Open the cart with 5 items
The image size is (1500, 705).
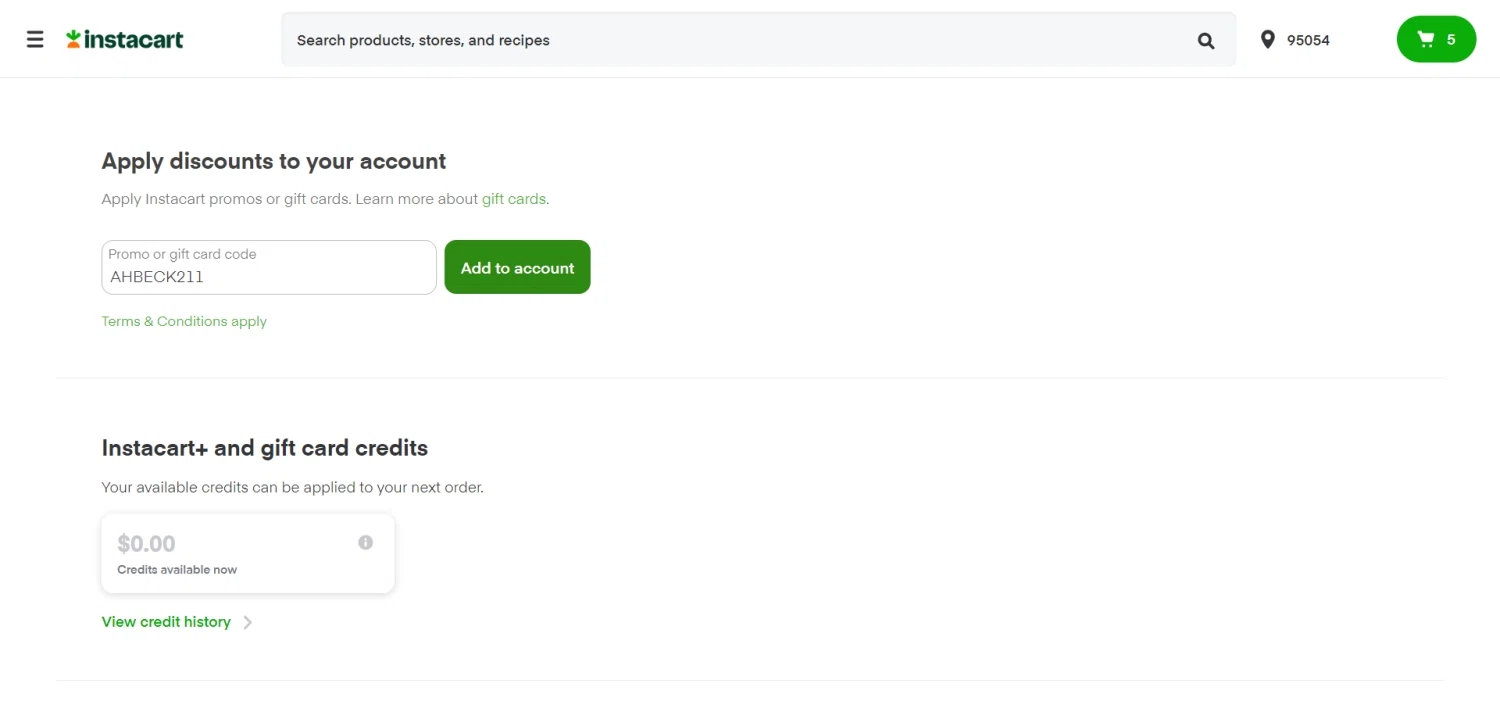click(1436, 40)
